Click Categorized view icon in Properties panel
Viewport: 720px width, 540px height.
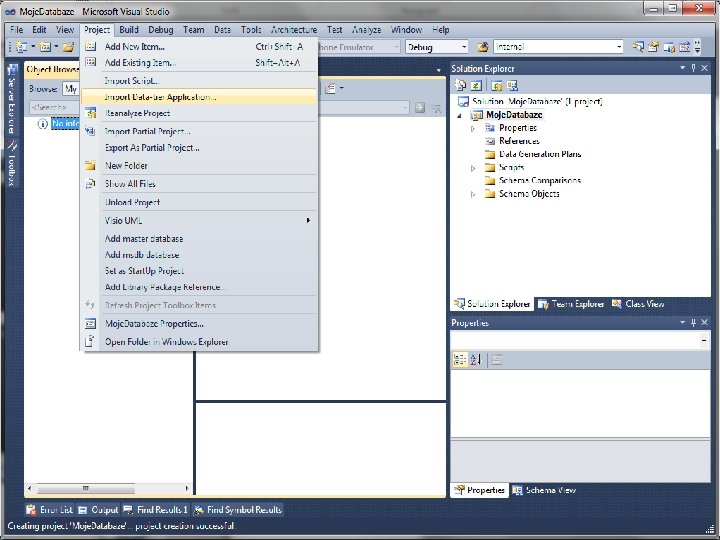459,360
